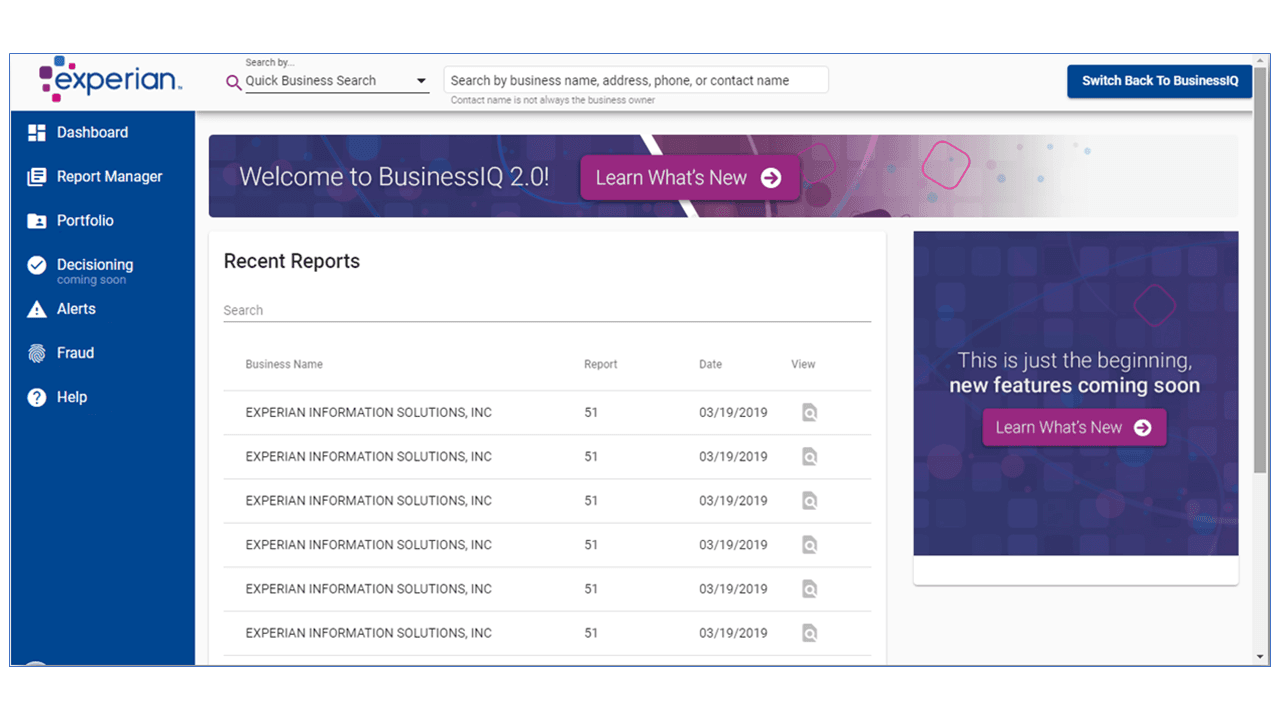Click Learn What's New in the purple card

pyautogui.click(x=1074, y=427)
